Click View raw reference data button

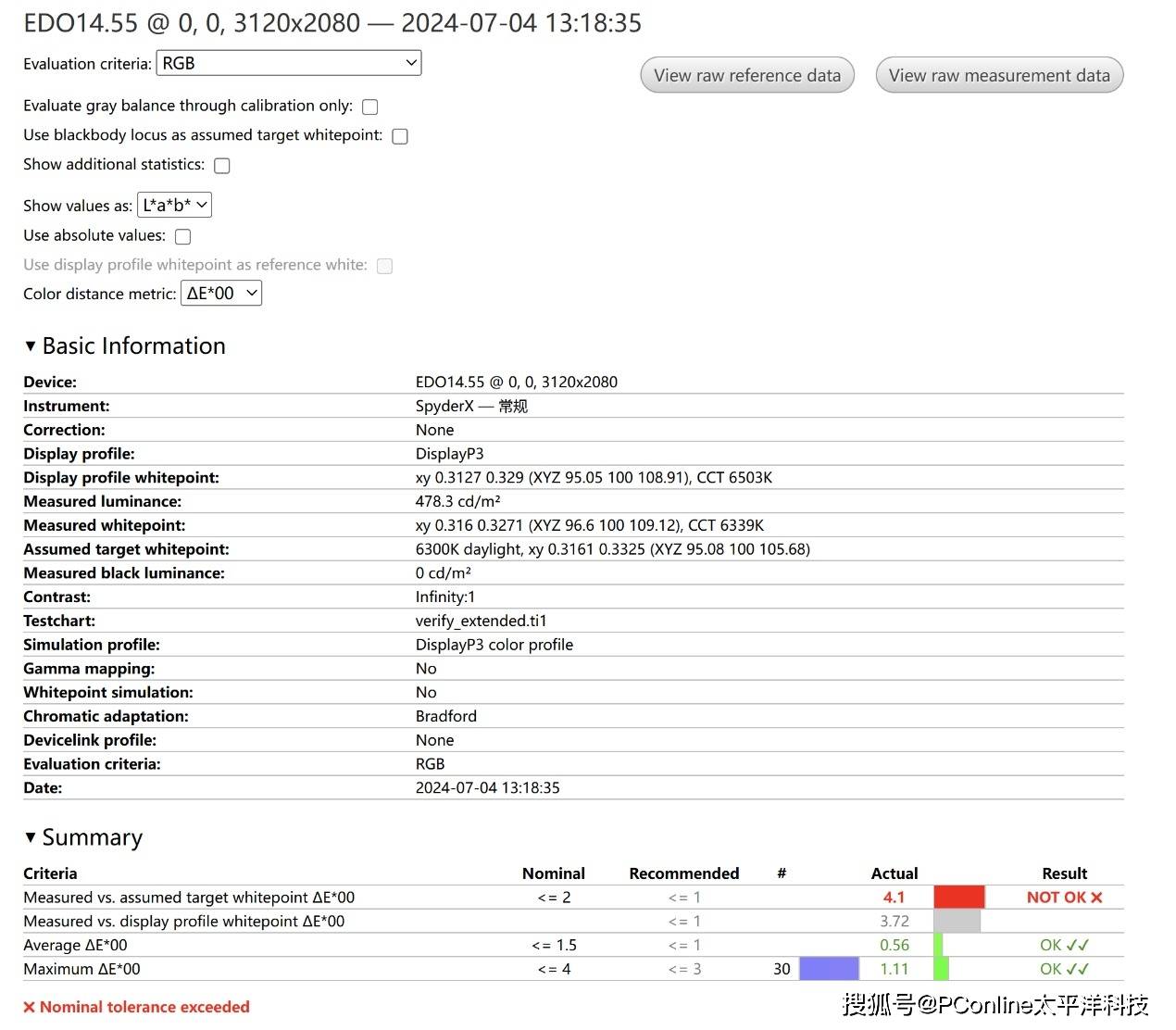(x=746, y=76)
